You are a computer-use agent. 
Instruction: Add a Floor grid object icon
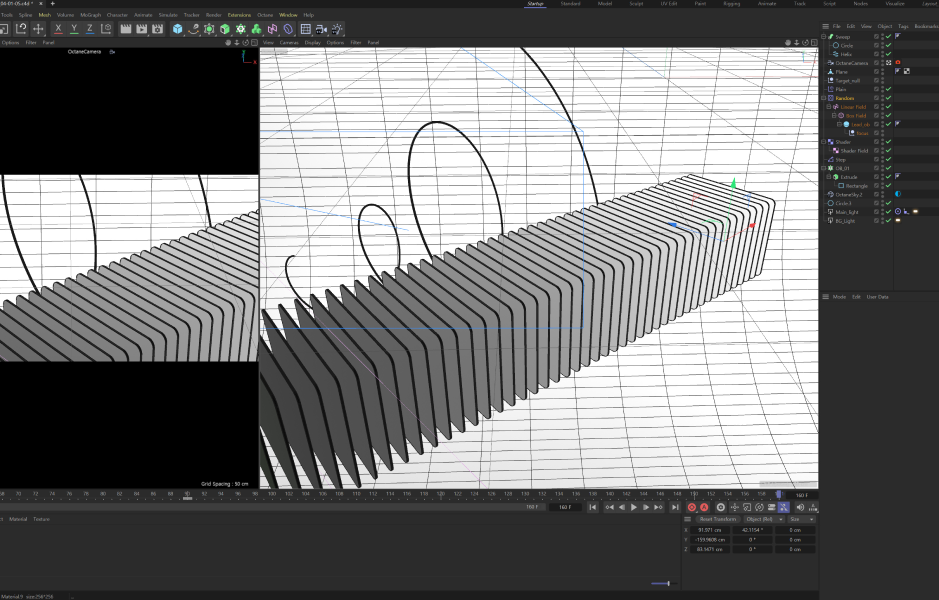(x=305, y=29)
